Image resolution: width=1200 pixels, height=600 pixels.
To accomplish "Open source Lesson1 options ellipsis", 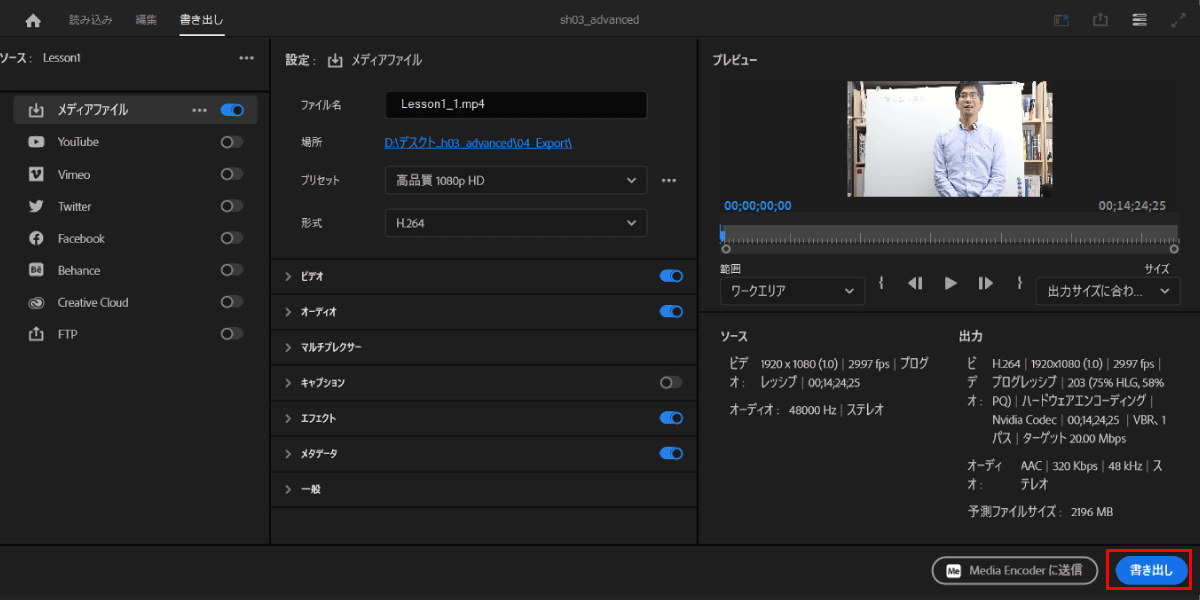I will pyautogui.click(x=246, y=58).
